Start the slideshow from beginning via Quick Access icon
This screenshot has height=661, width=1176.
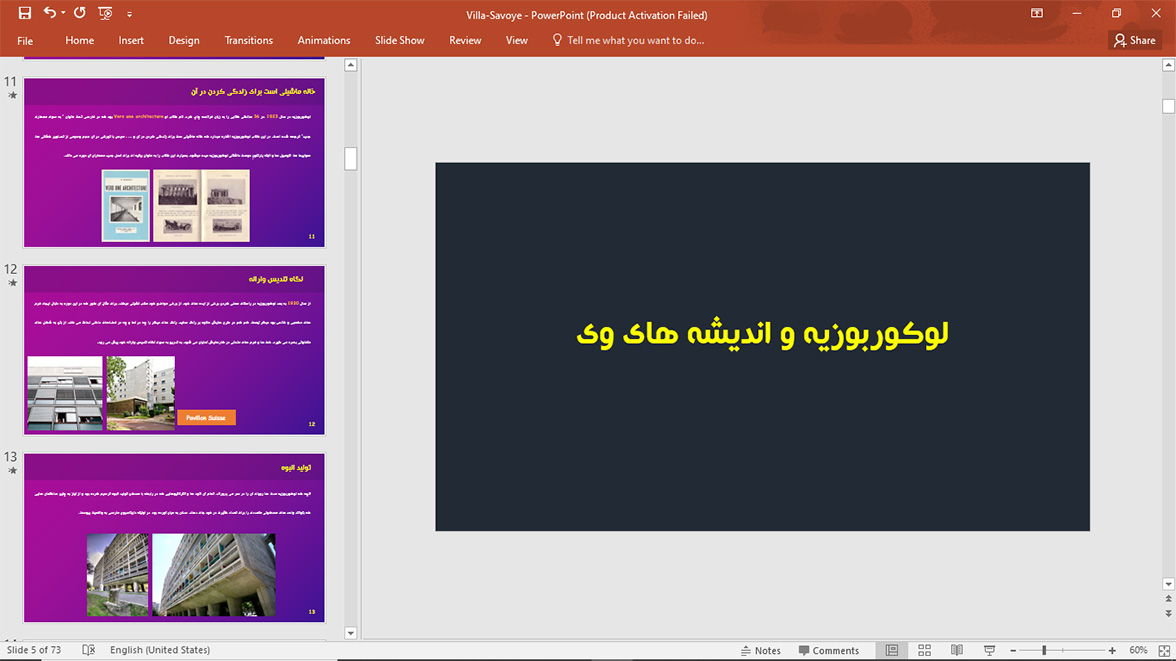coord(105,13)
